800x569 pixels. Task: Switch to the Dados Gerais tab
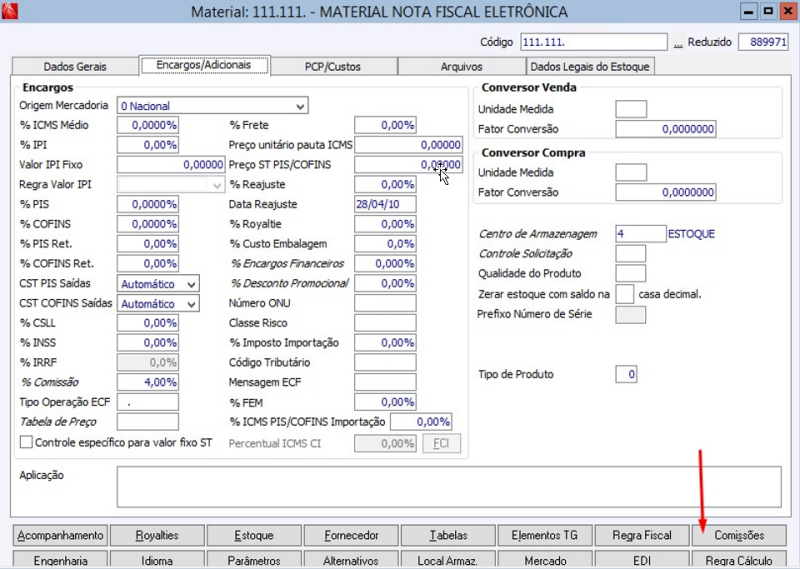(x=75, y=66)
